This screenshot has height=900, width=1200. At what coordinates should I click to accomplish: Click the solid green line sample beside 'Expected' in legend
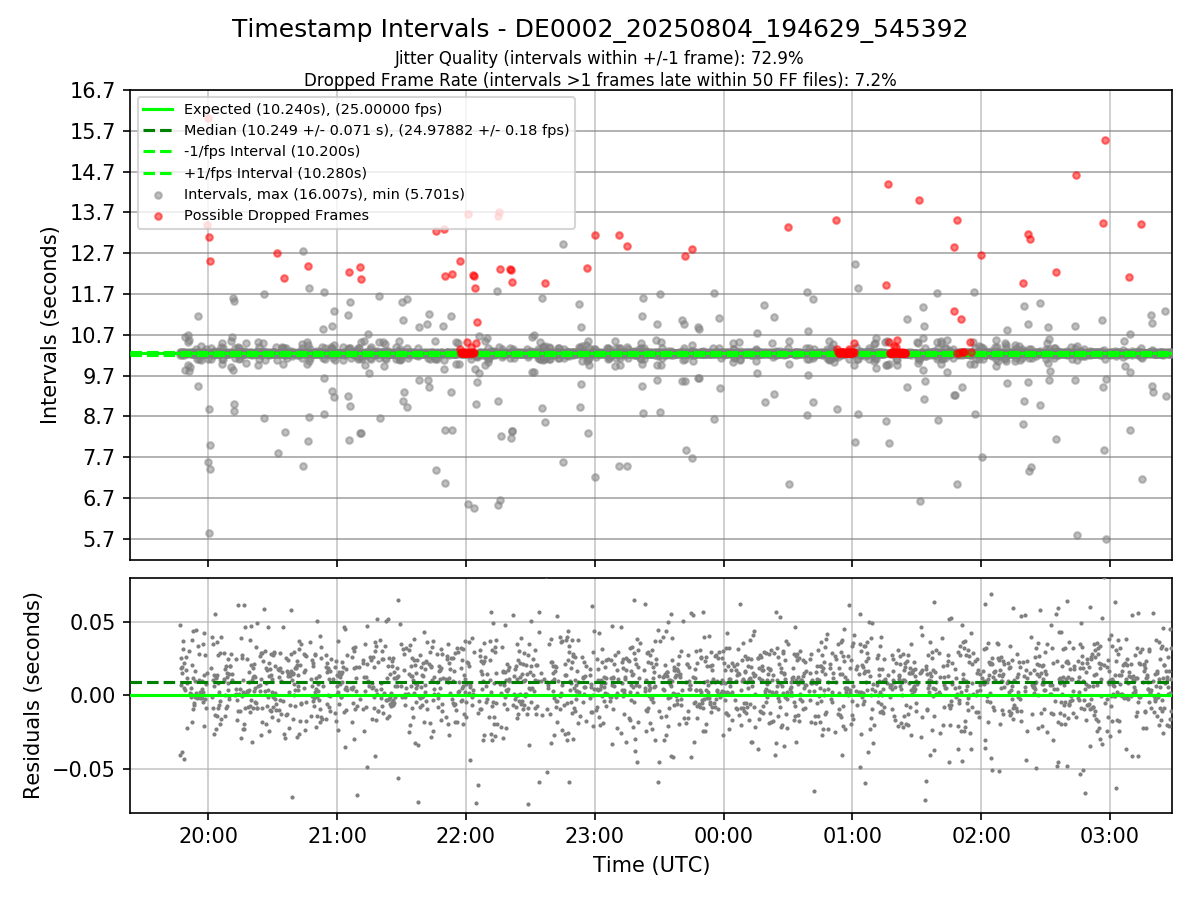[158, 109]
